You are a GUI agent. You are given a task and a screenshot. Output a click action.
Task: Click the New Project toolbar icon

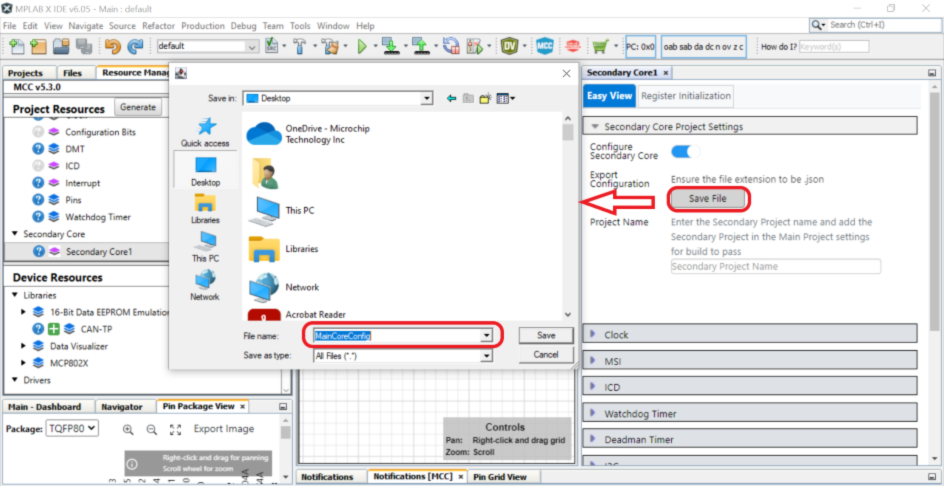click(39, 46)
